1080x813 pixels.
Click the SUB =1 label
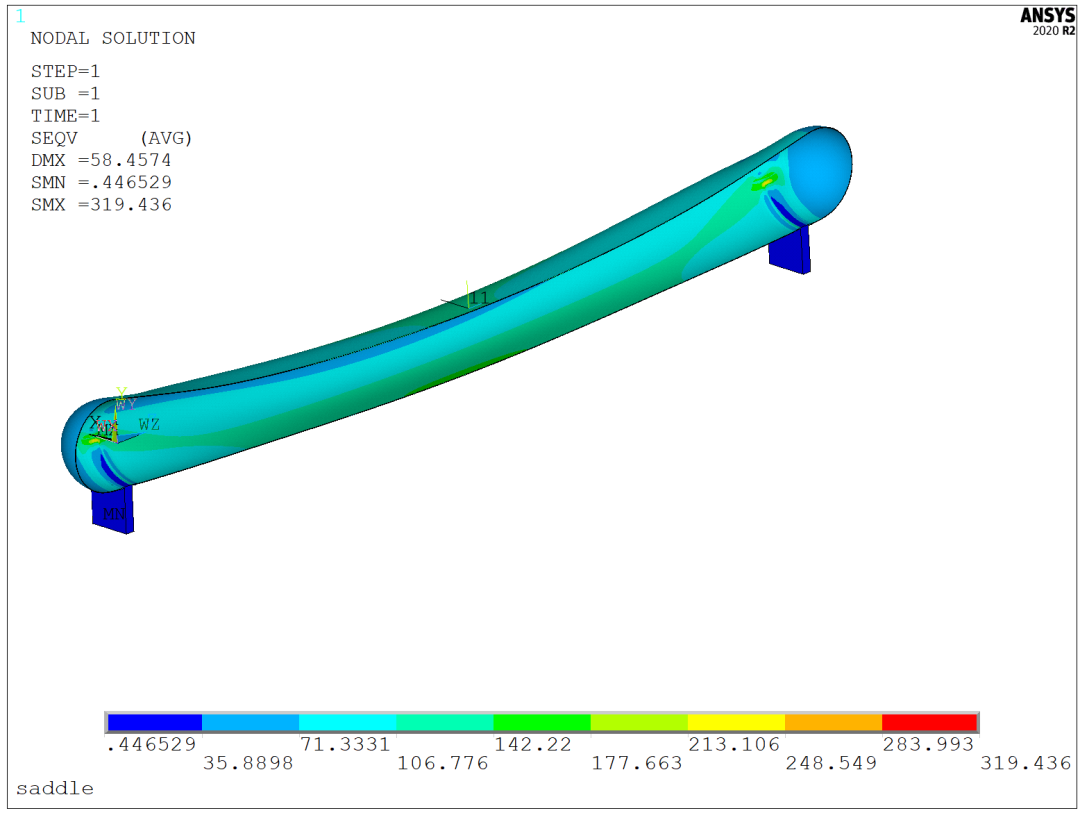tap(65, 94)
